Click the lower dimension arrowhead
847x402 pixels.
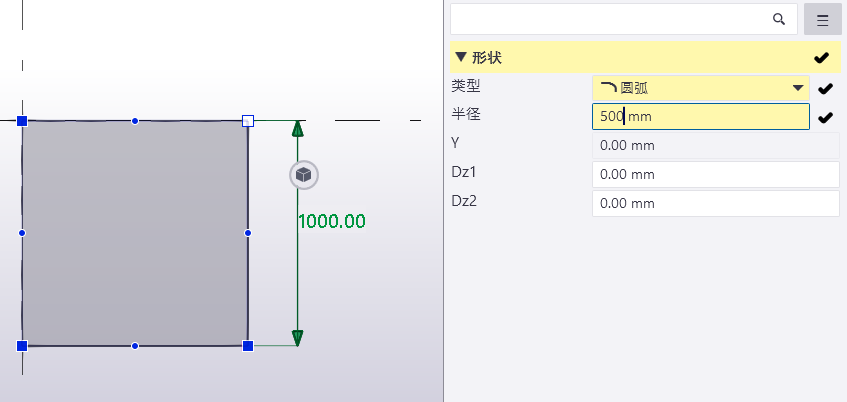point(298,338)
